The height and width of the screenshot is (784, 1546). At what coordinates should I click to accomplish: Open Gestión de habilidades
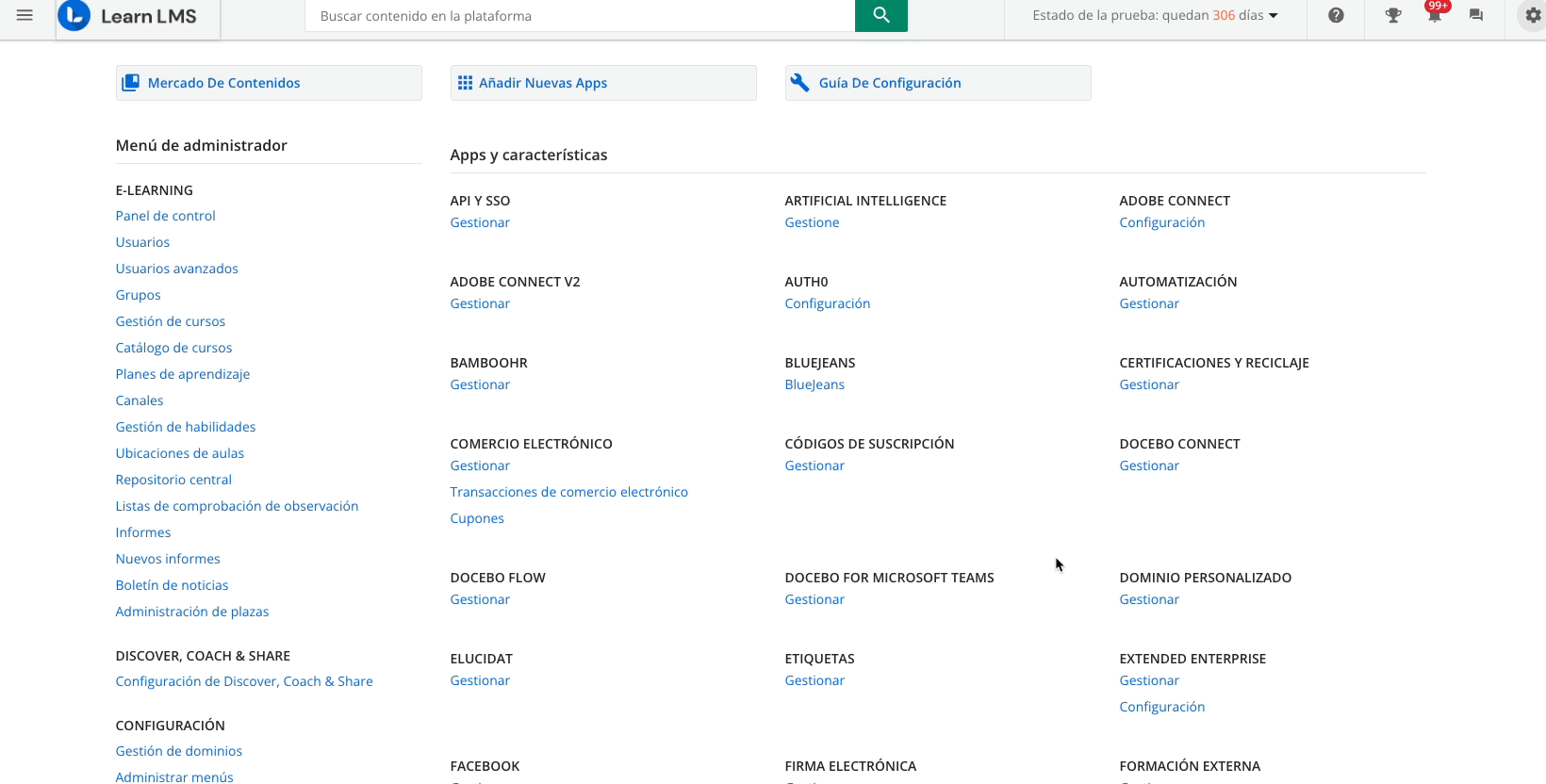(x=185, y=427)
